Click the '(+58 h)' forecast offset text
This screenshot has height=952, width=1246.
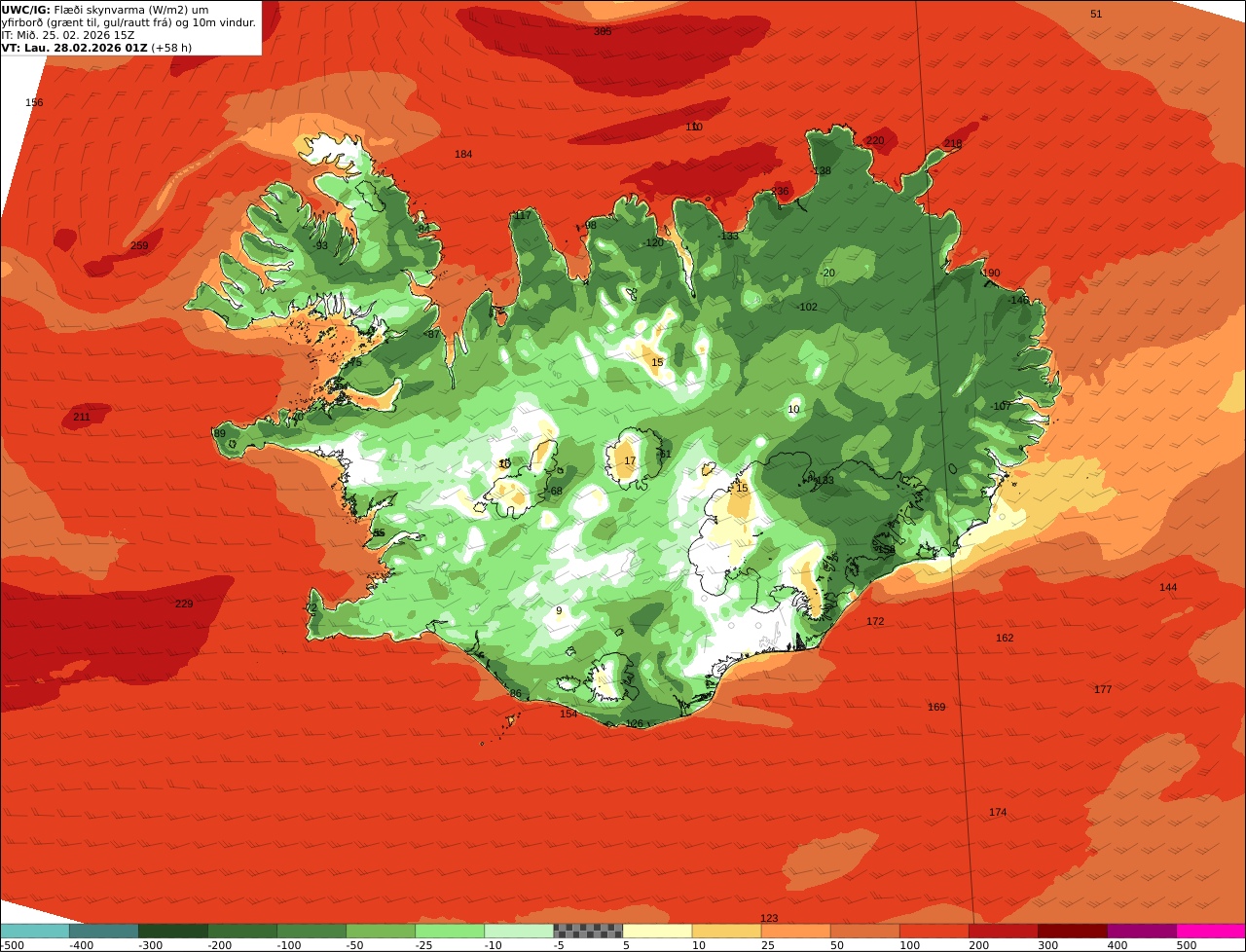pos(171,48)
